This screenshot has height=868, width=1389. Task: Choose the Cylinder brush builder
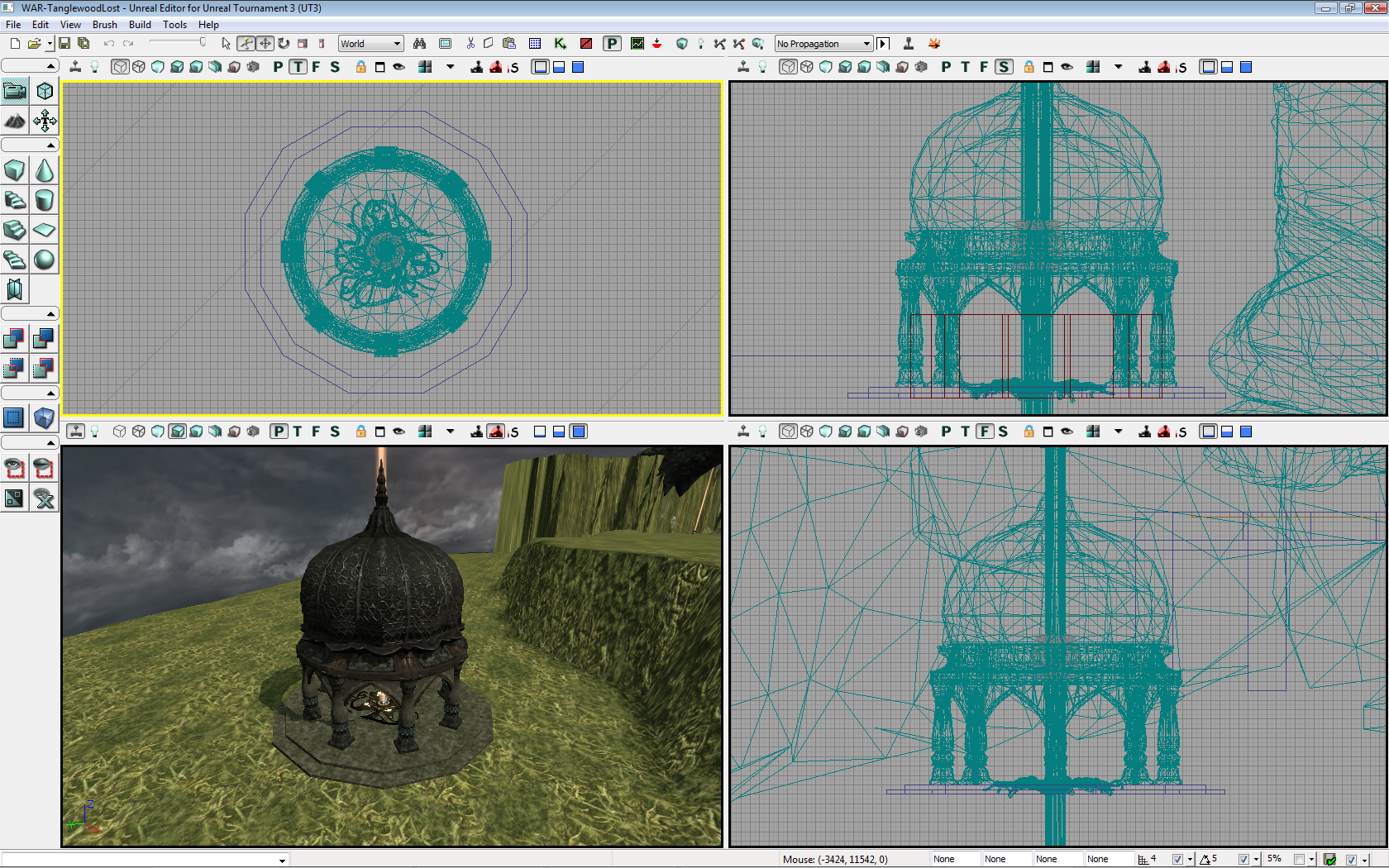coord(45,200)
